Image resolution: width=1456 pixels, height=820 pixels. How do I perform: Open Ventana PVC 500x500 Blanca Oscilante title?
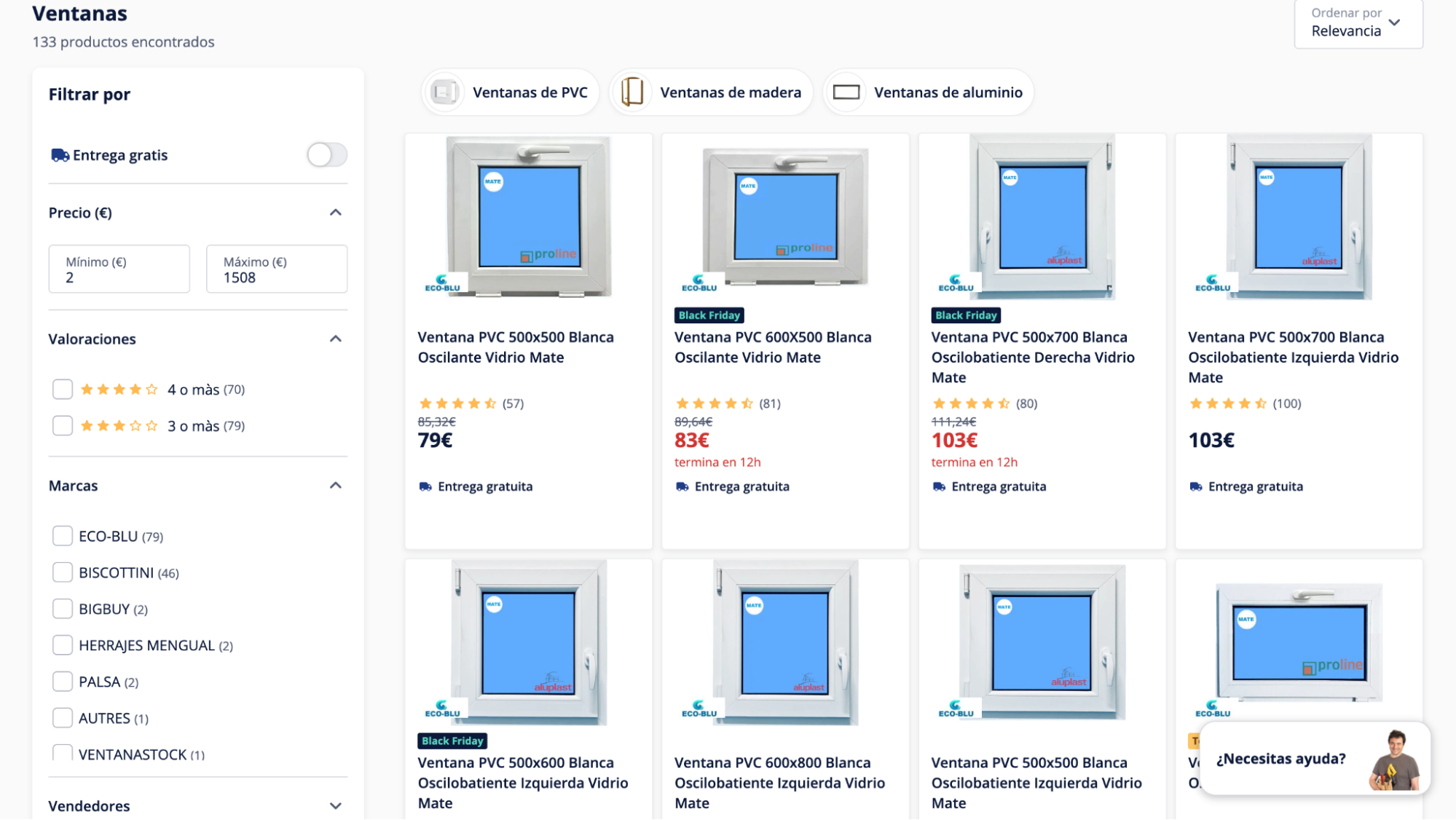pos(516,347)
